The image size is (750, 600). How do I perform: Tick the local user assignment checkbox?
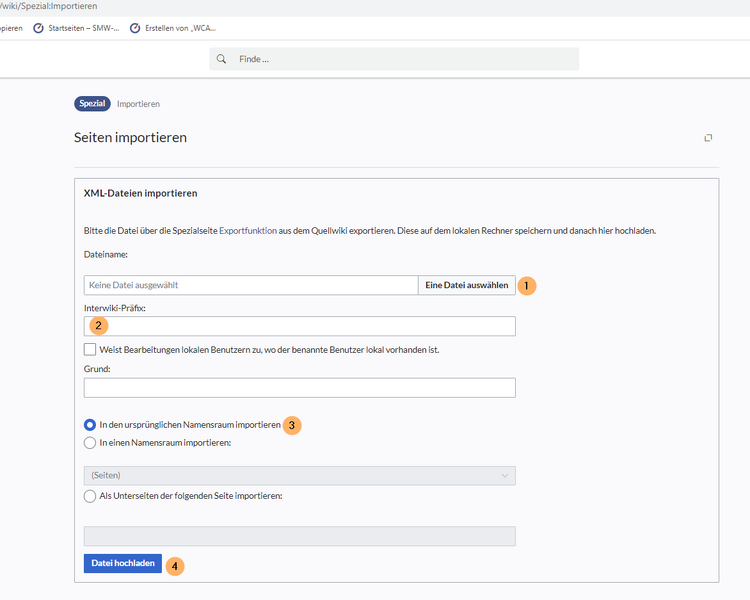tap(90, 350)
